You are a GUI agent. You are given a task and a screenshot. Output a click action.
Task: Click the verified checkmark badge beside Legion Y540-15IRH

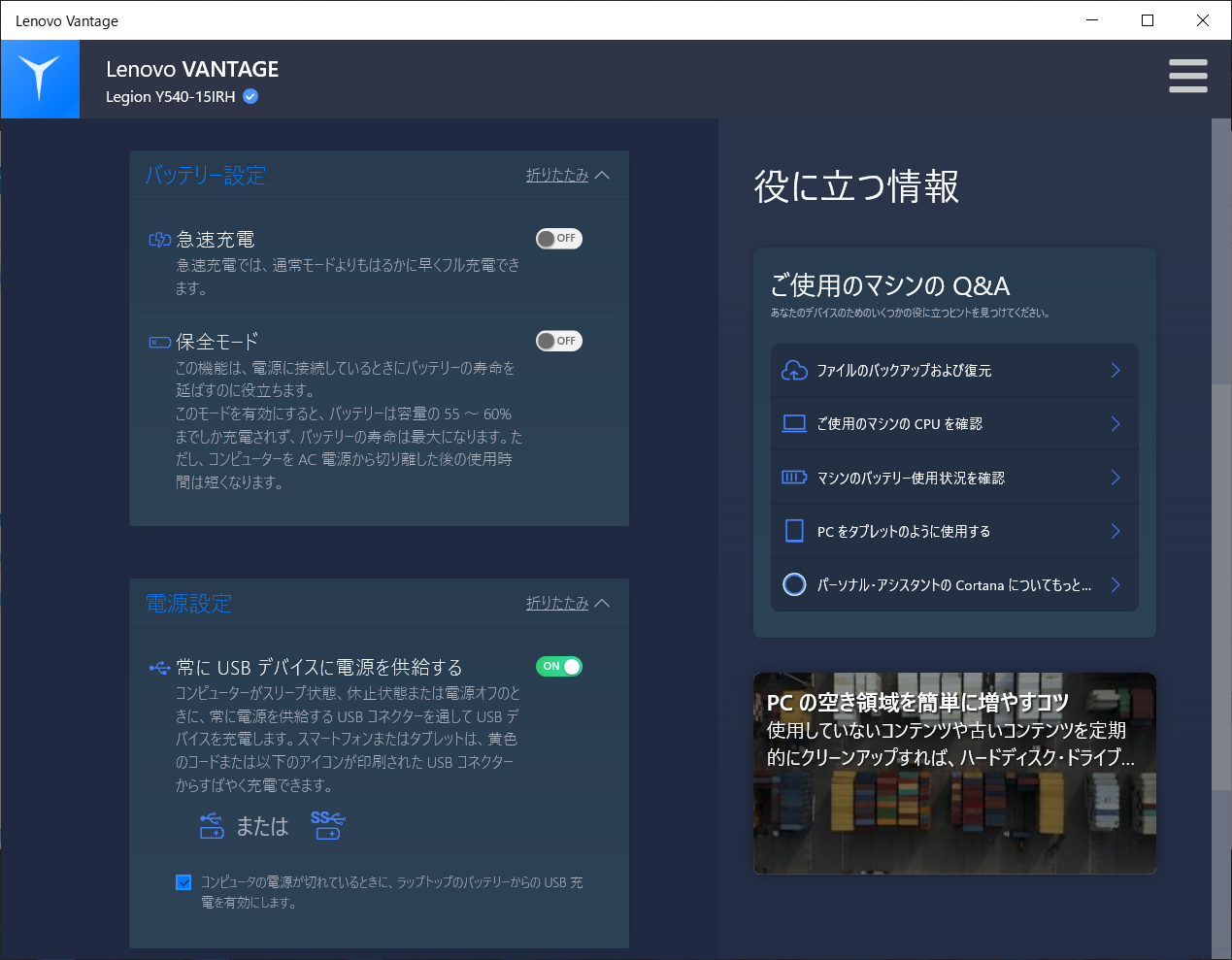pyautogui.click(x=250, y=96)
